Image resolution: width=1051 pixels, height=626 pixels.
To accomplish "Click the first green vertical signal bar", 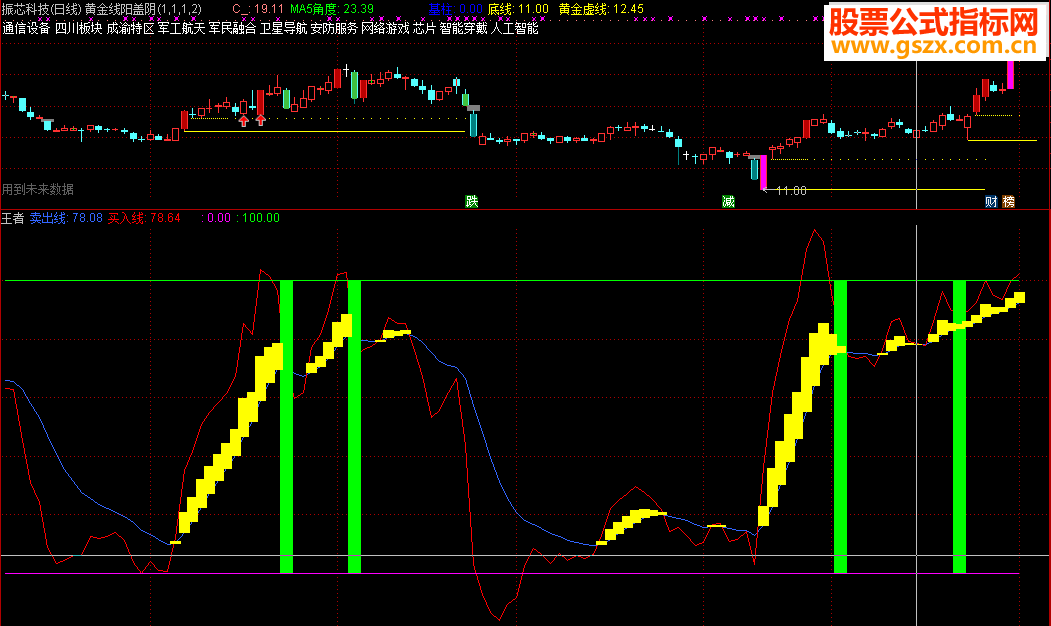I will pos(286,427).
